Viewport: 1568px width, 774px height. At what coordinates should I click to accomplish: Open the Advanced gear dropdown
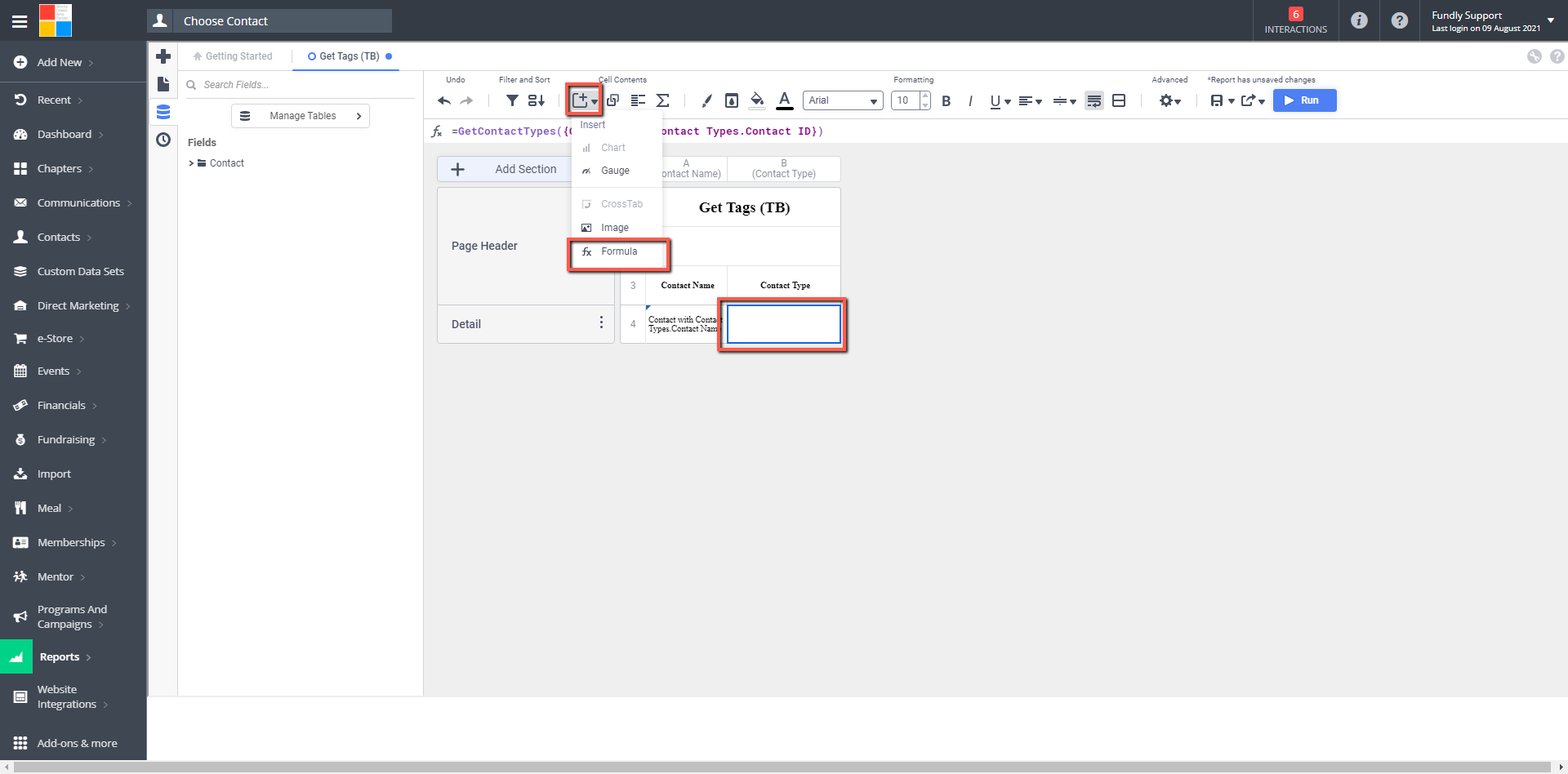[1169, 100]
